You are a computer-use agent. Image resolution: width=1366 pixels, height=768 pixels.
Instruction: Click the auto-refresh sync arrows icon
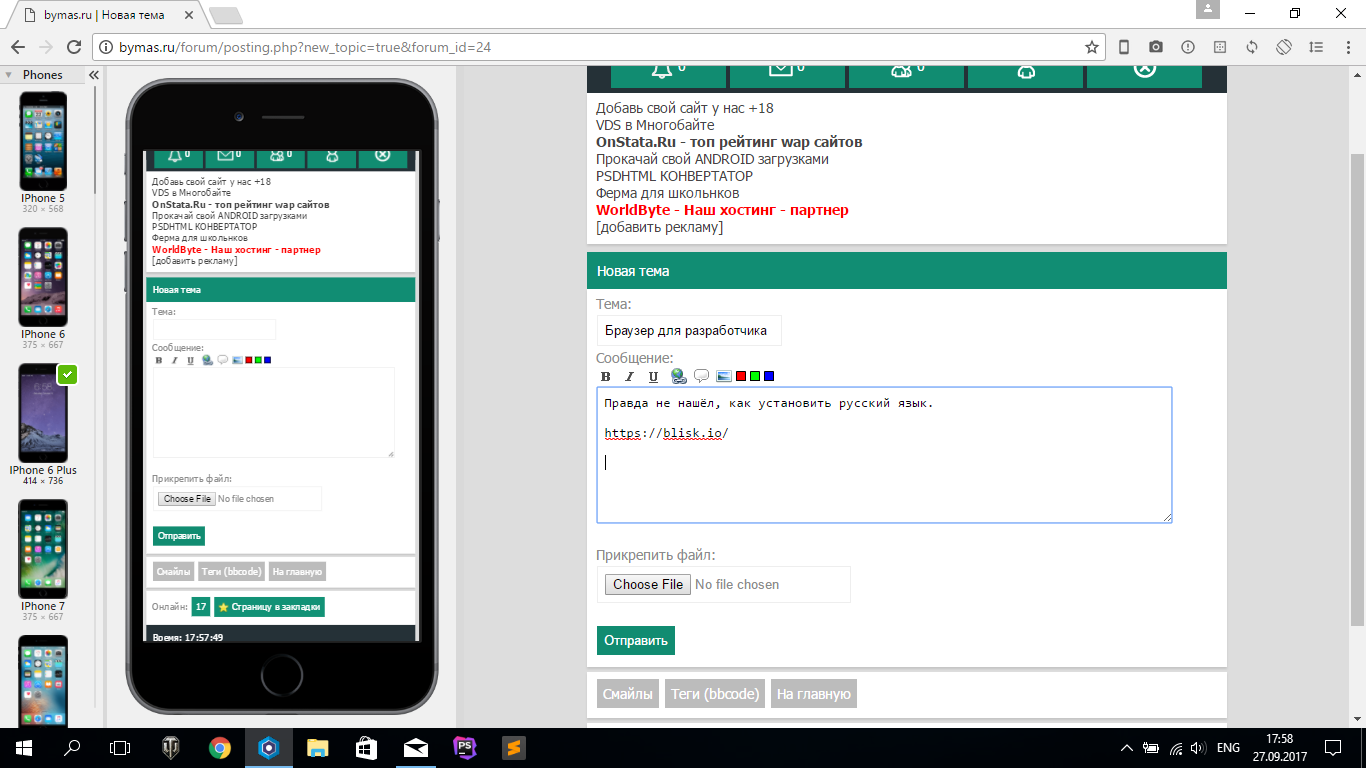pyautogui.click(x=1251, y=47)
